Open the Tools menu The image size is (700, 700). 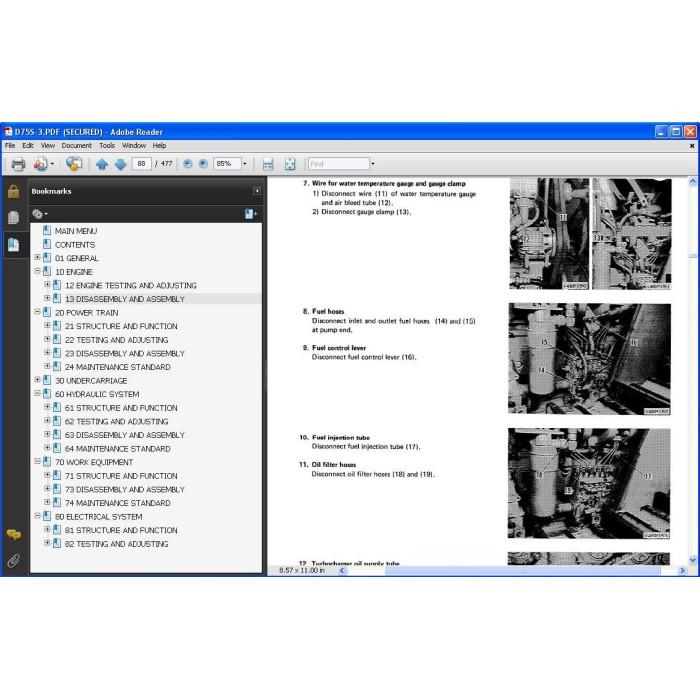click(x=107, y=146)
